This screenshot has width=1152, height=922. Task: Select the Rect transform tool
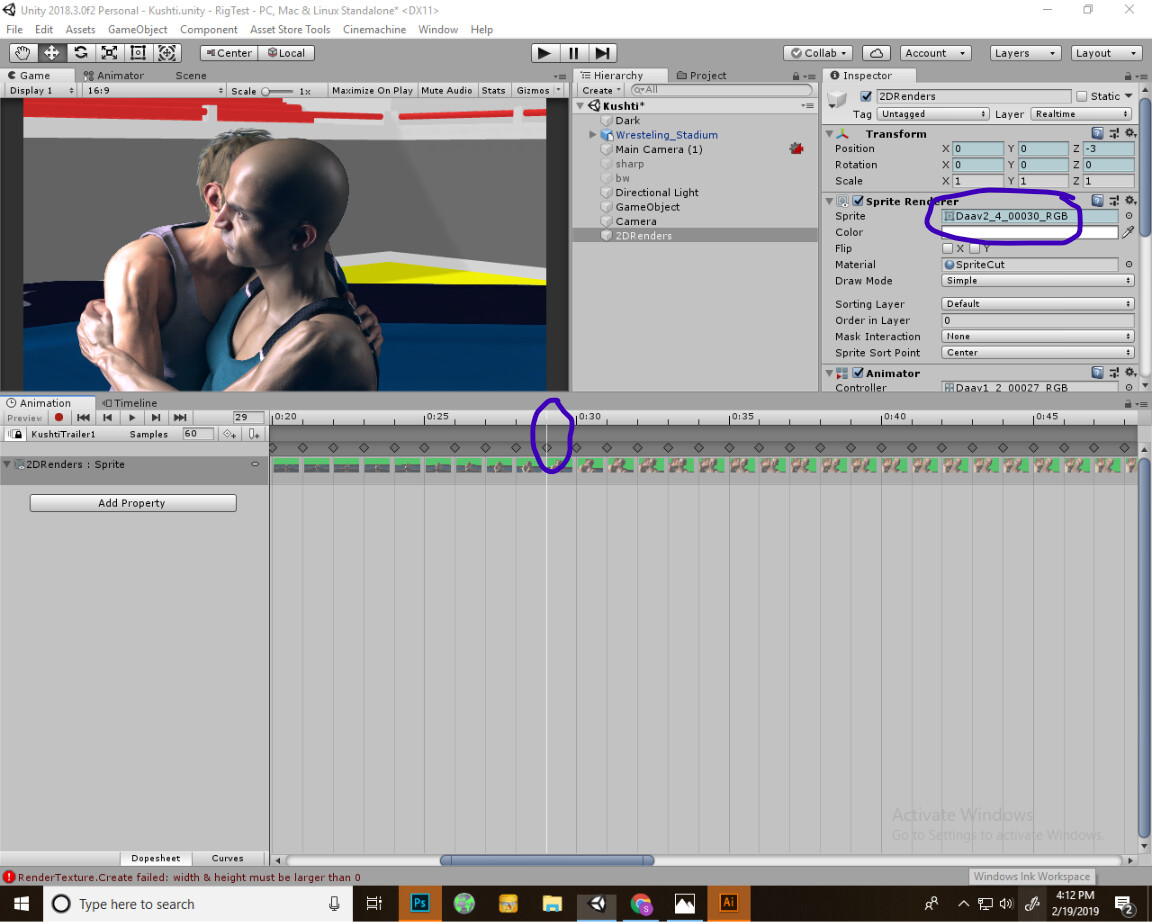click(138, 52)
